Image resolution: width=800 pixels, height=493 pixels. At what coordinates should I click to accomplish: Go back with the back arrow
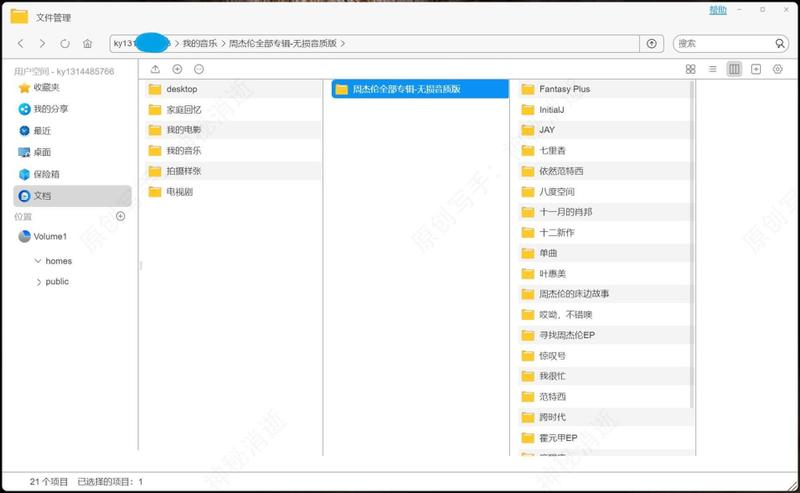[20, 43]
